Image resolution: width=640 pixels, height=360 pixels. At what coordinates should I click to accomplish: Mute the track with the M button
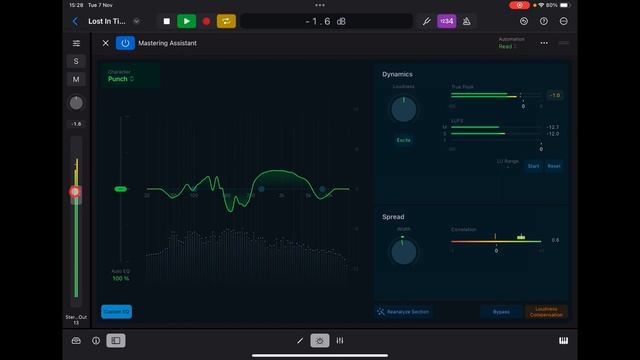click(x=76, y=79)
